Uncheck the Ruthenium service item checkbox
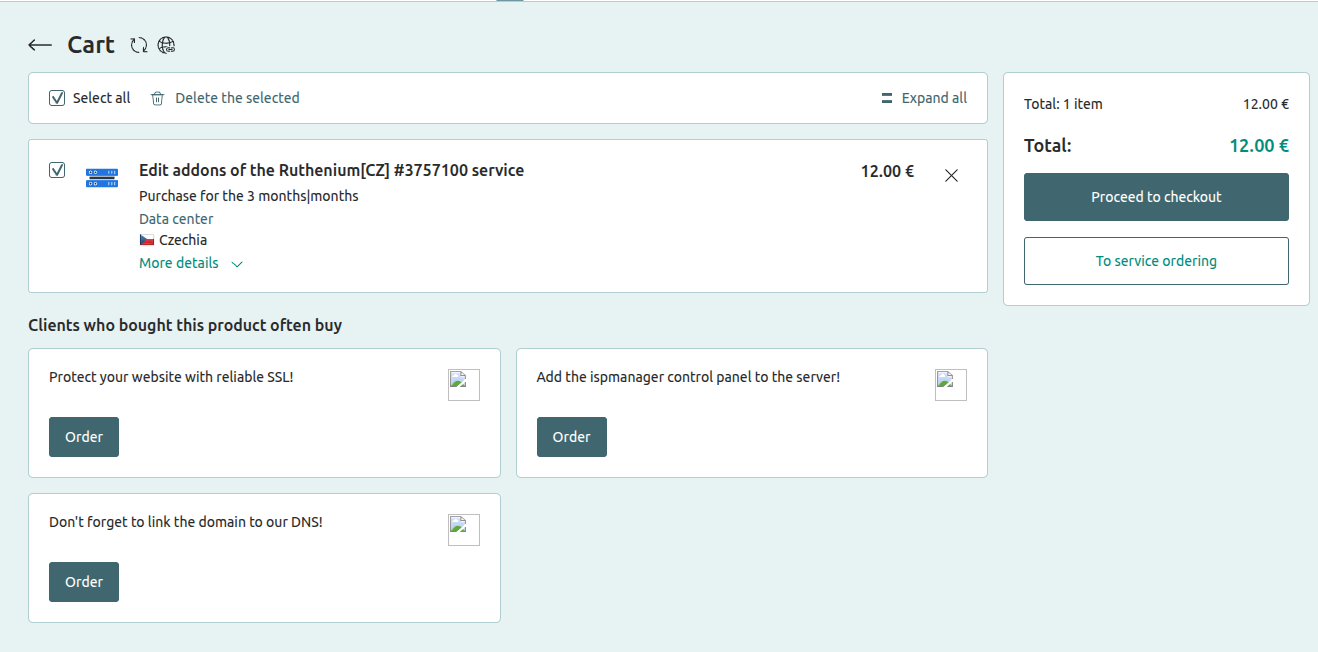Viewport: 1318px width, 652px height. pos(57,170)
